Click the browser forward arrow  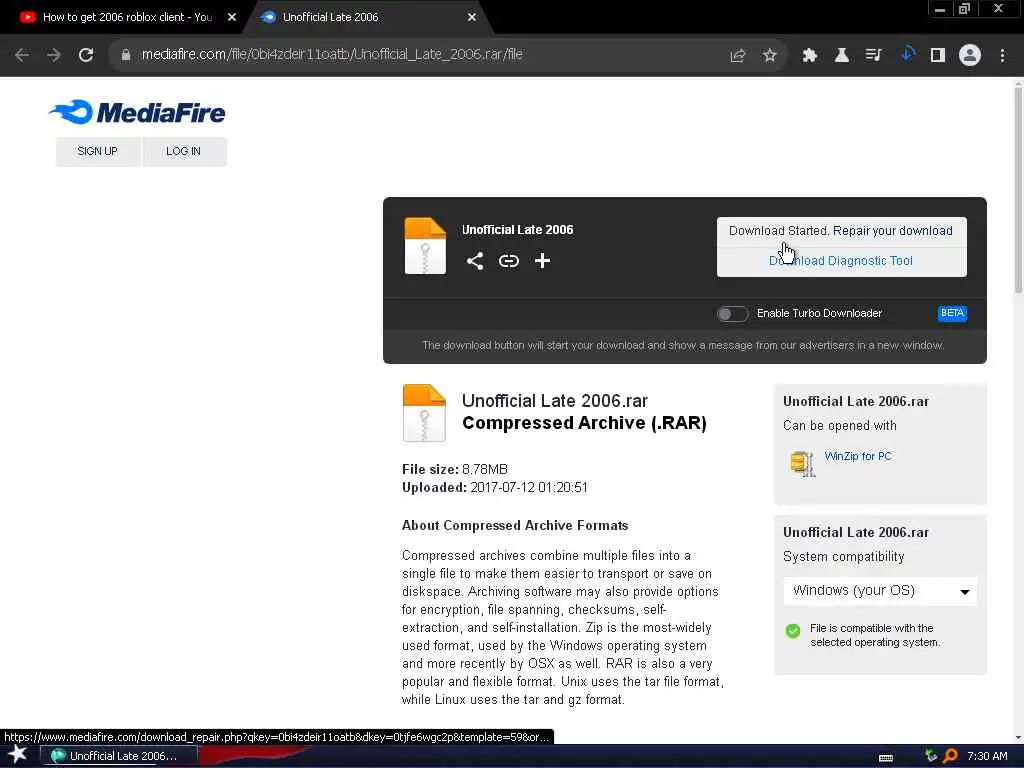coord(54,55)
